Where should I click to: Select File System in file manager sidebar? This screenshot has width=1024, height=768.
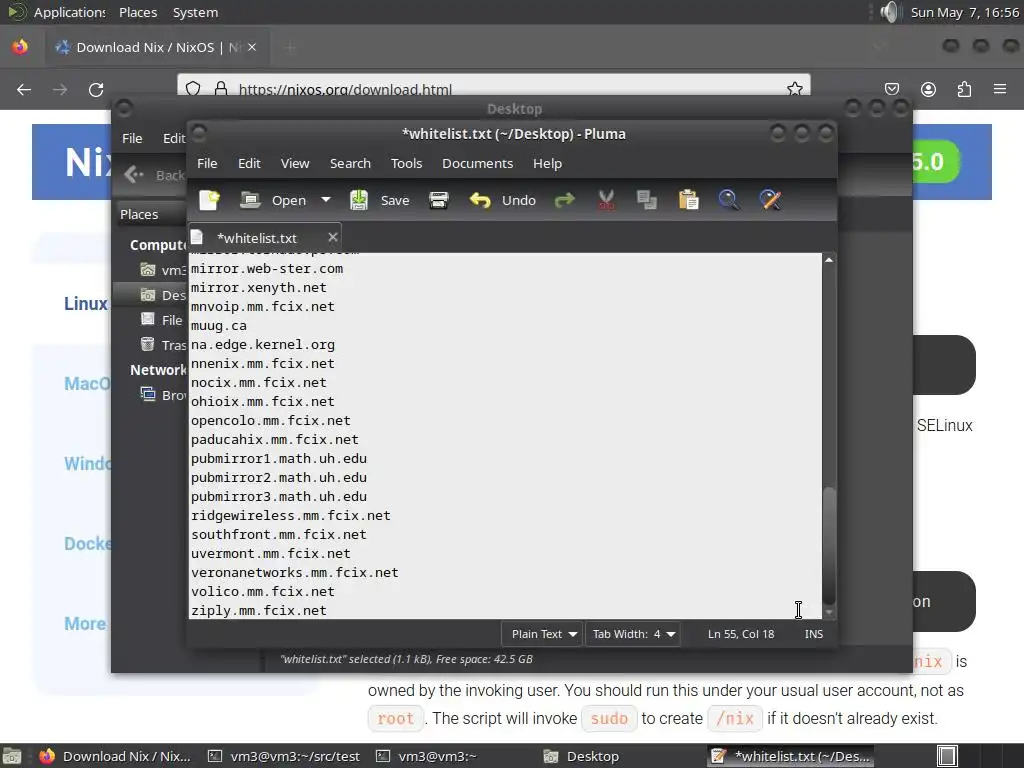pos(163,320)
